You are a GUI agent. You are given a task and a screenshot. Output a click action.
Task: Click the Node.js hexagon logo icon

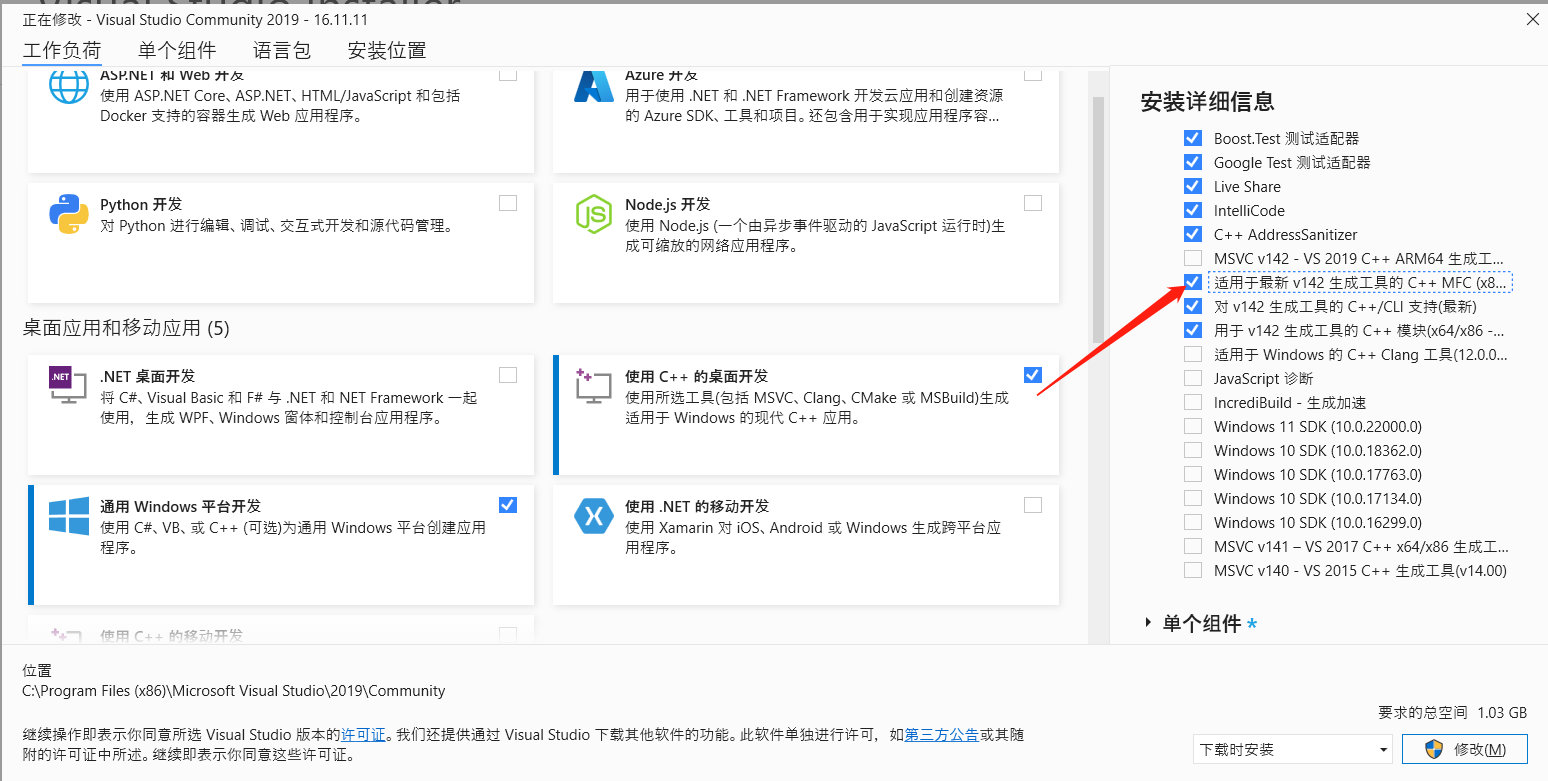coord(594,214)
